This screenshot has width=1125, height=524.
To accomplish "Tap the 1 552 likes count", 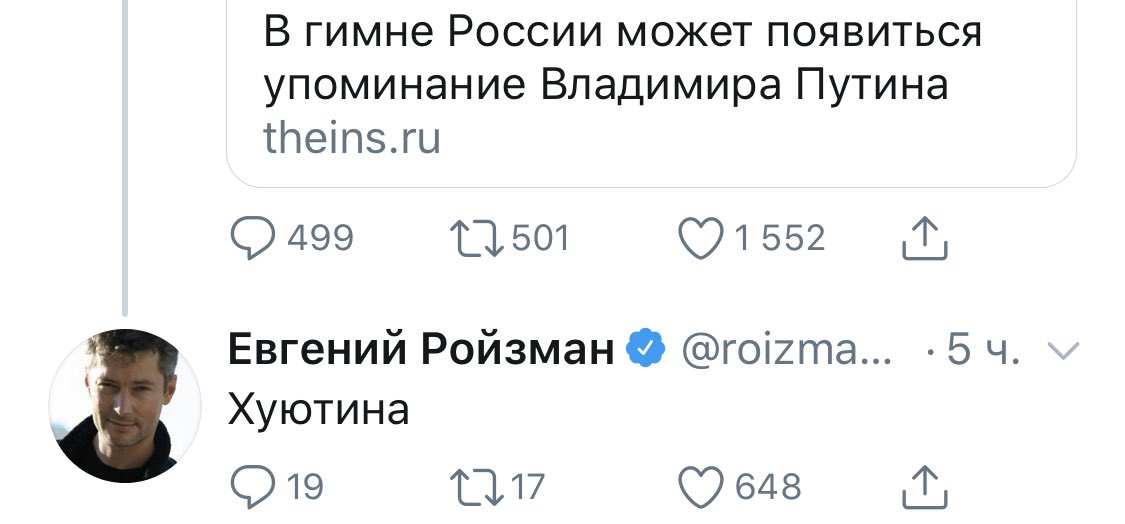I will coord(779,238).
